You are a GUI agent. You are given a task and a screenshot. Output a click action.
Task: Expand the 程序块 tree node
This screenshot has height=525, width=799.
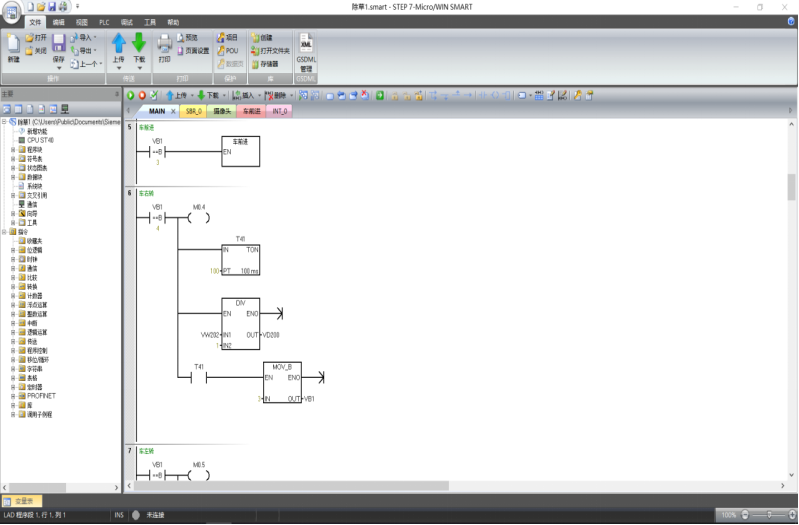pos(13,149)
